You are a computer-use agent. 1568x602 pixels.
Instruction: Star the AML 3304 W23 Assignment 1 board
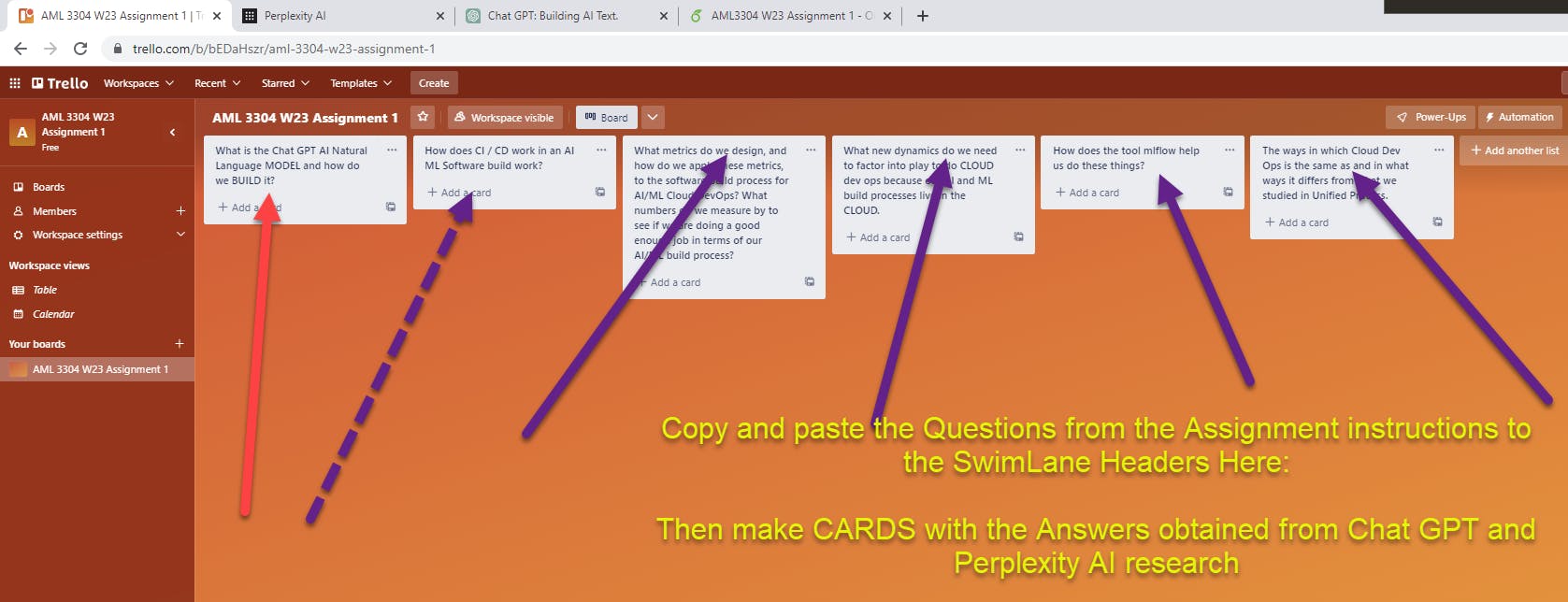(x=424, y=117)
